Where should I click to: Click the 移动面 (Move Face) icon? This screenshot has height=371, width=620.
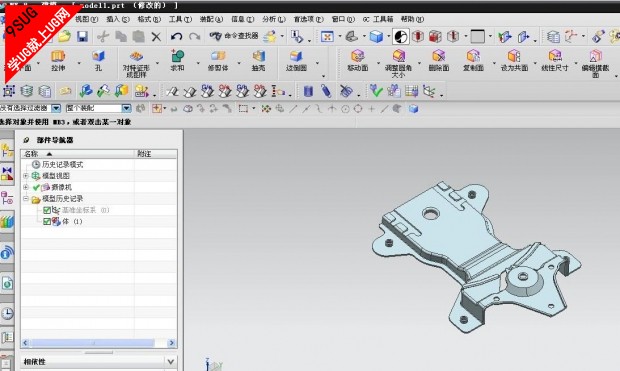358,56
